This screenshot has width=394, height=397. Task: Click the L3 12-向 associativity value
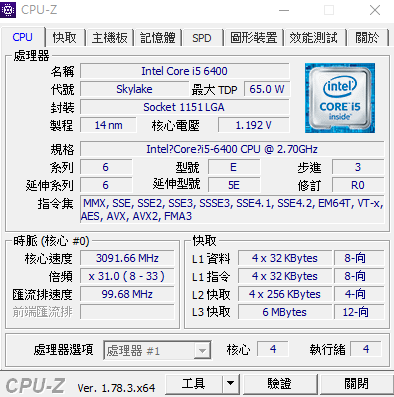(359, 312)
